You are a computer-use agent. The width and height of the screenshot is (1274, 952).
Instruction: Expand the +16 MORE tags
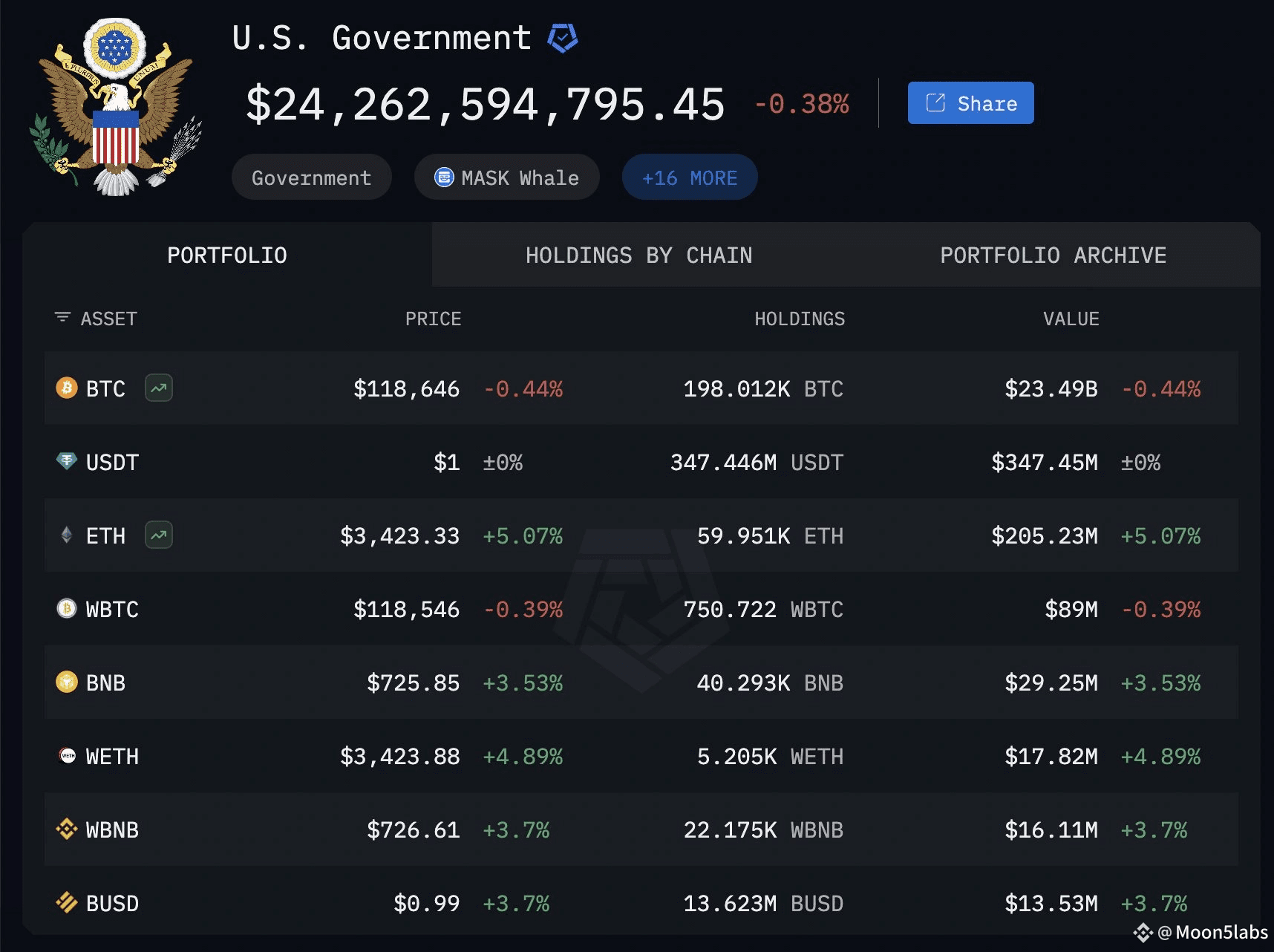(690, 177)
